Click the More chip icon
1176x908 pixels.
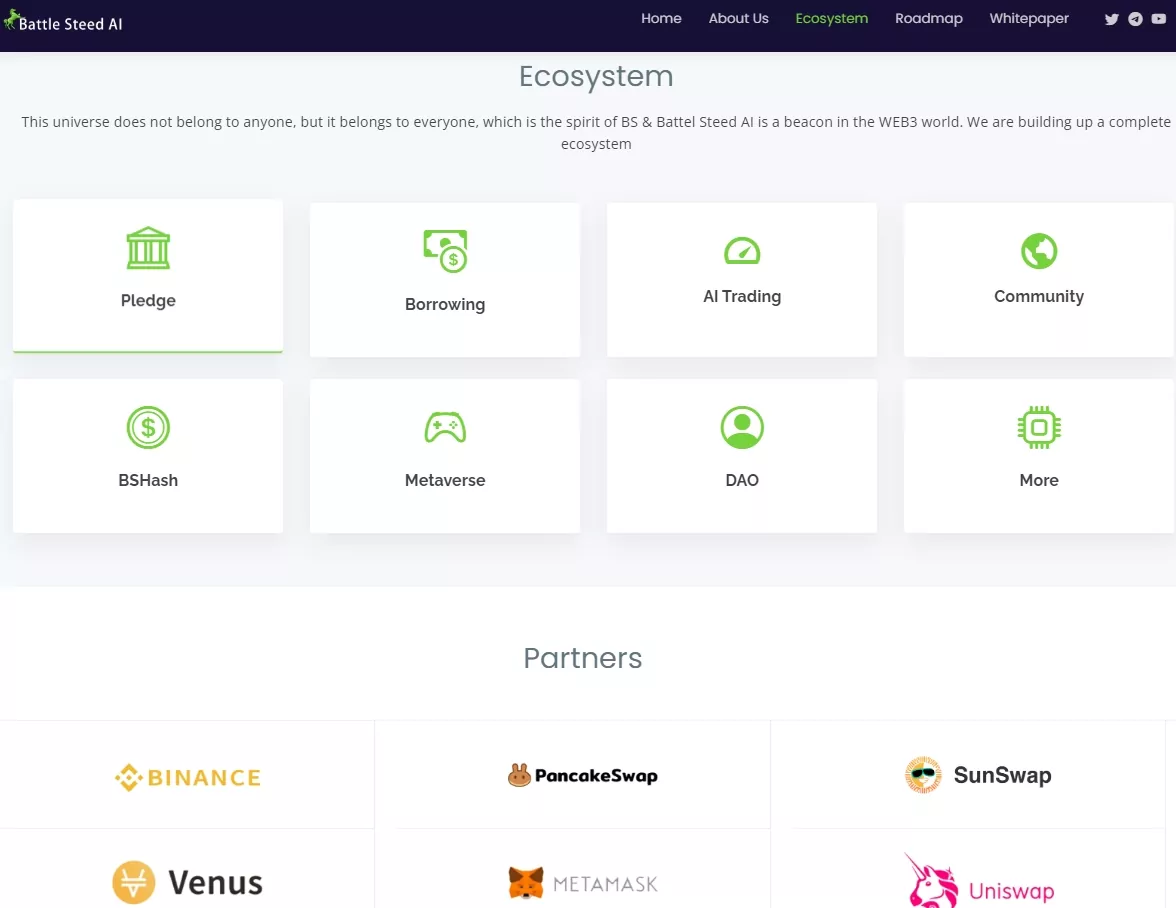point(1039,427)
